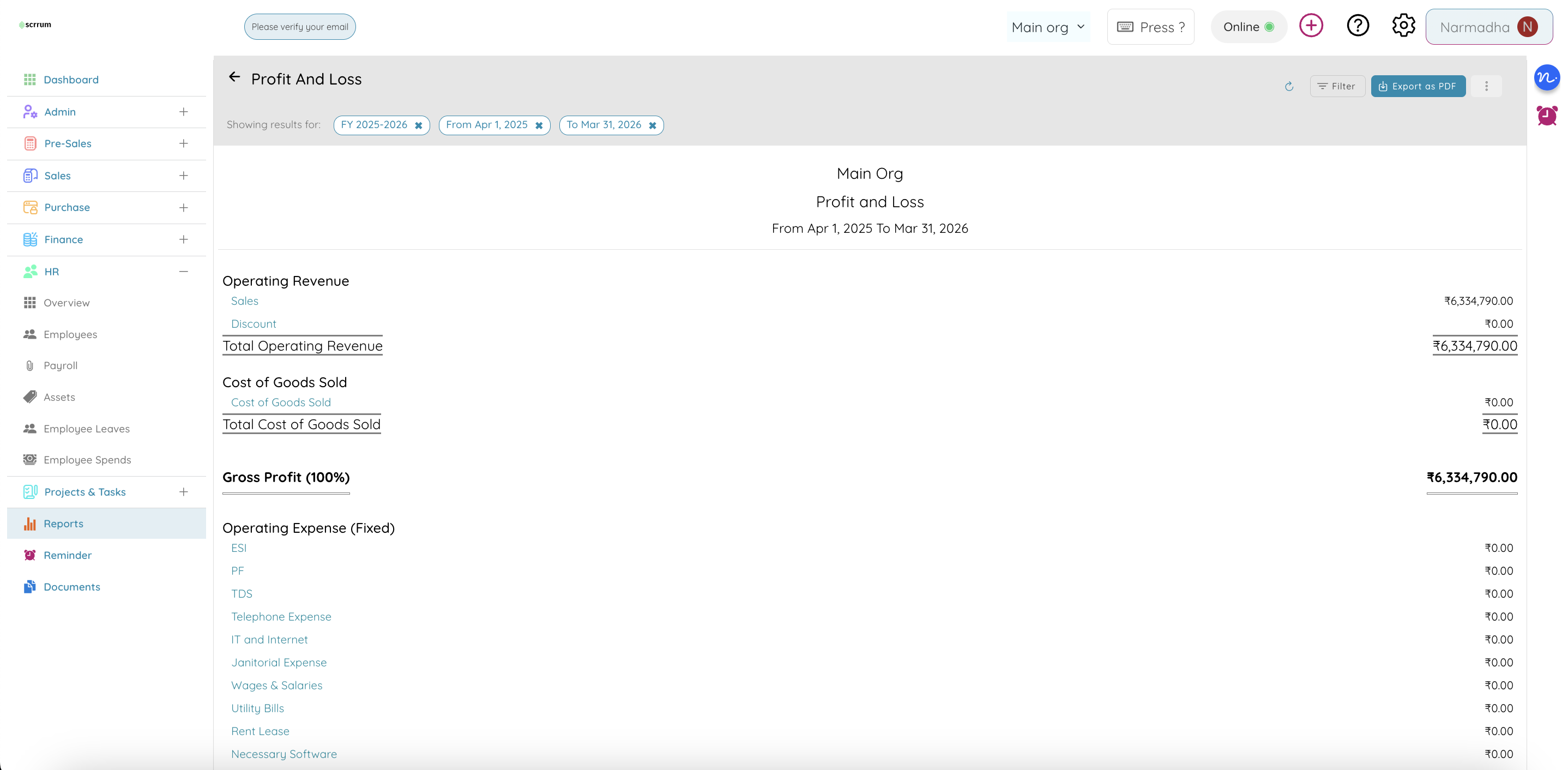Remove the From Apr 1, 2025 chip
The image size is (1568, 770).
[x=539, y=125]
